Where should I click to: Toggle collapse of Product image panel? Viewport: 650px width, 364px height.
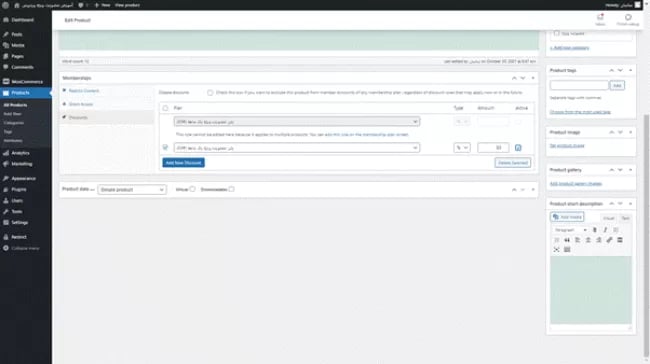631,132
